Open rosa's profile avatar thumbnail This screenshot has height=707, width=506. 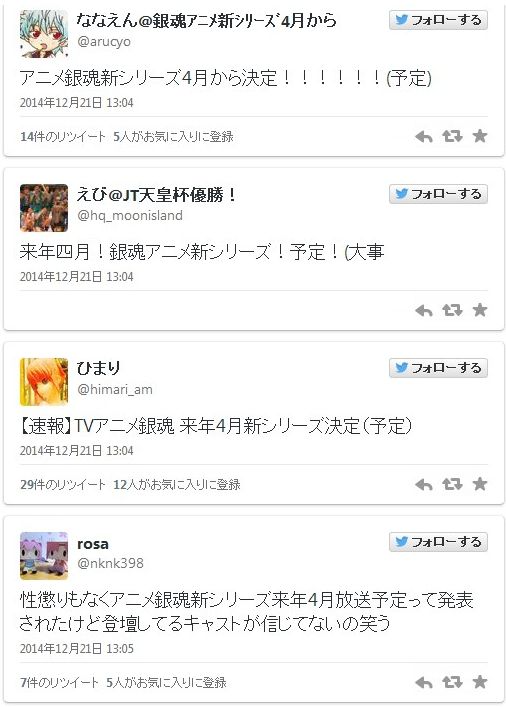point(44,556)
